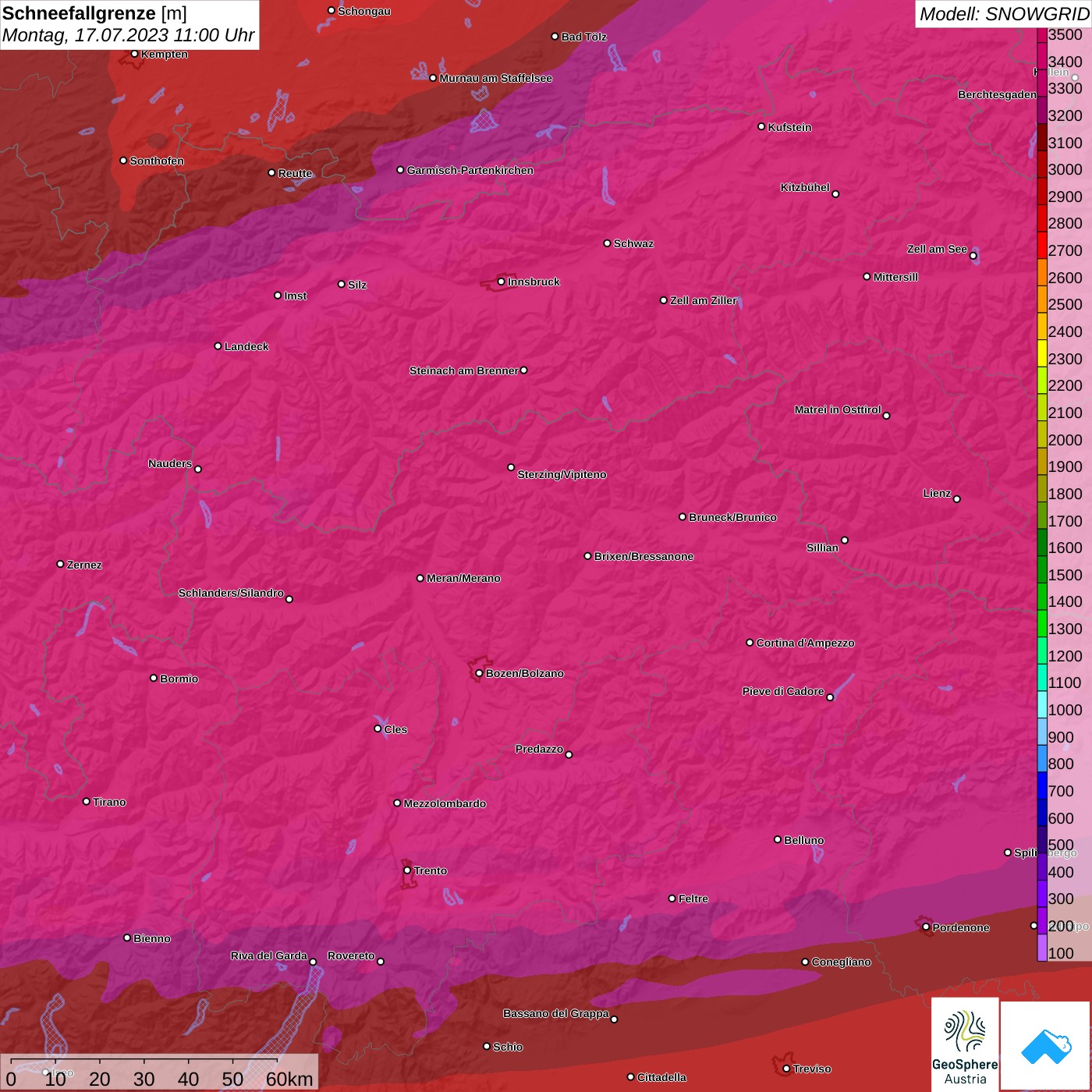
Task: Click the 60km scale bar label
Action: [x=289, y=1079]
